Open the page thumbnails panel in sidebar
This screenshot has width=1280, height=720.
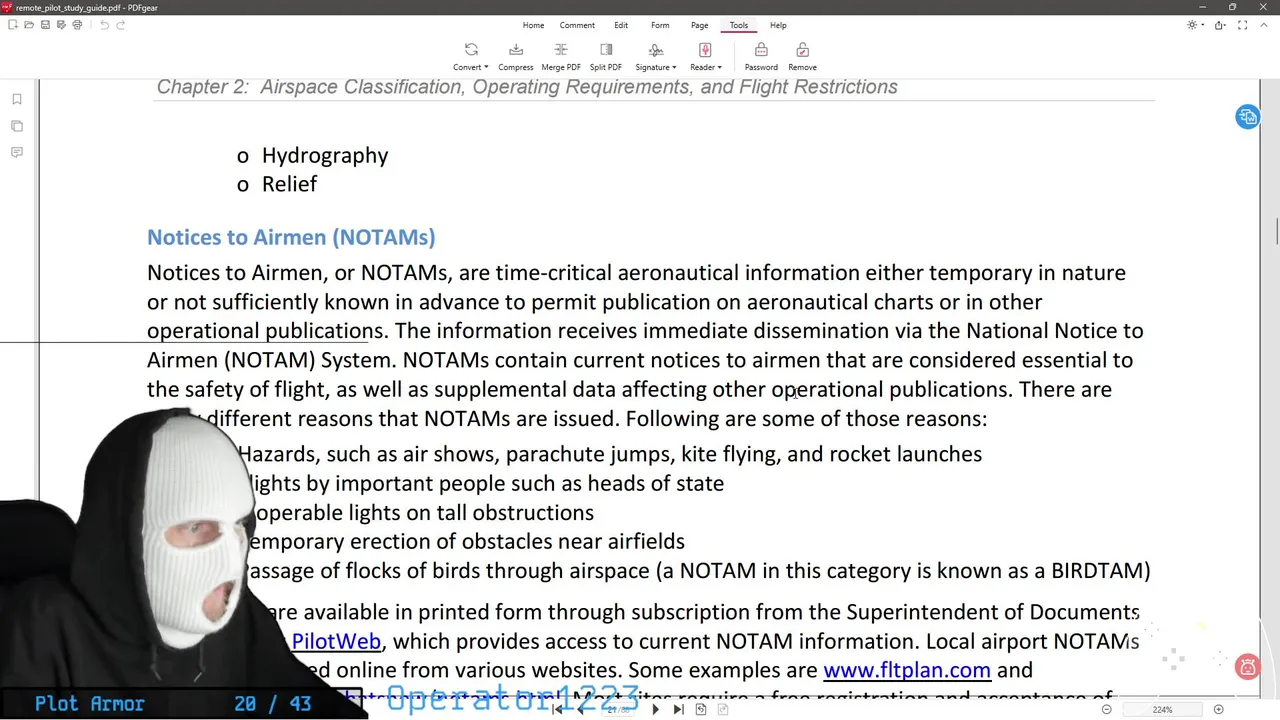point(17,126)
